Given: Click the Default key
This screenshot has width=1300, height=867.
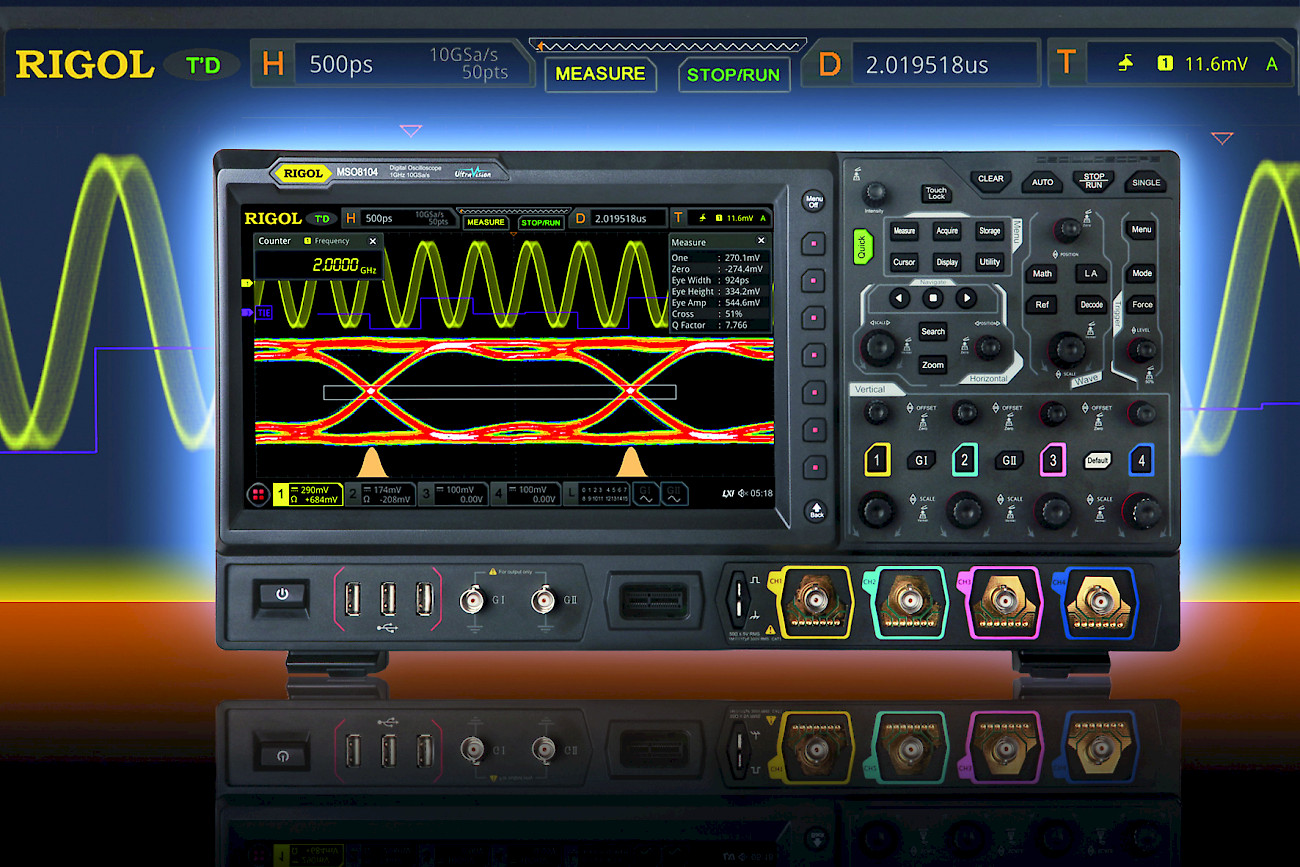Looking at the screenshot, I should (1097, 461).
